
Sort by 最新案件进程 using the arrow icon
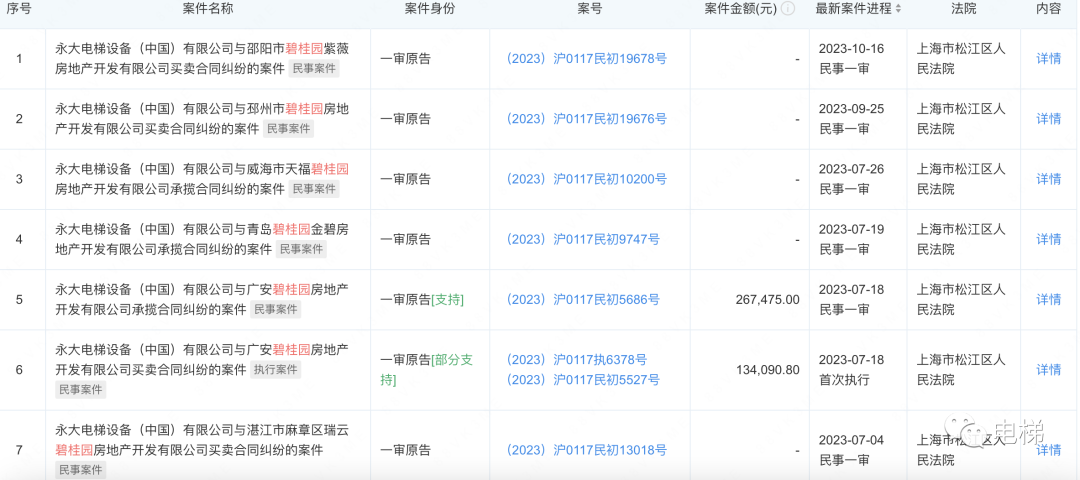click(x=898, y=10)
